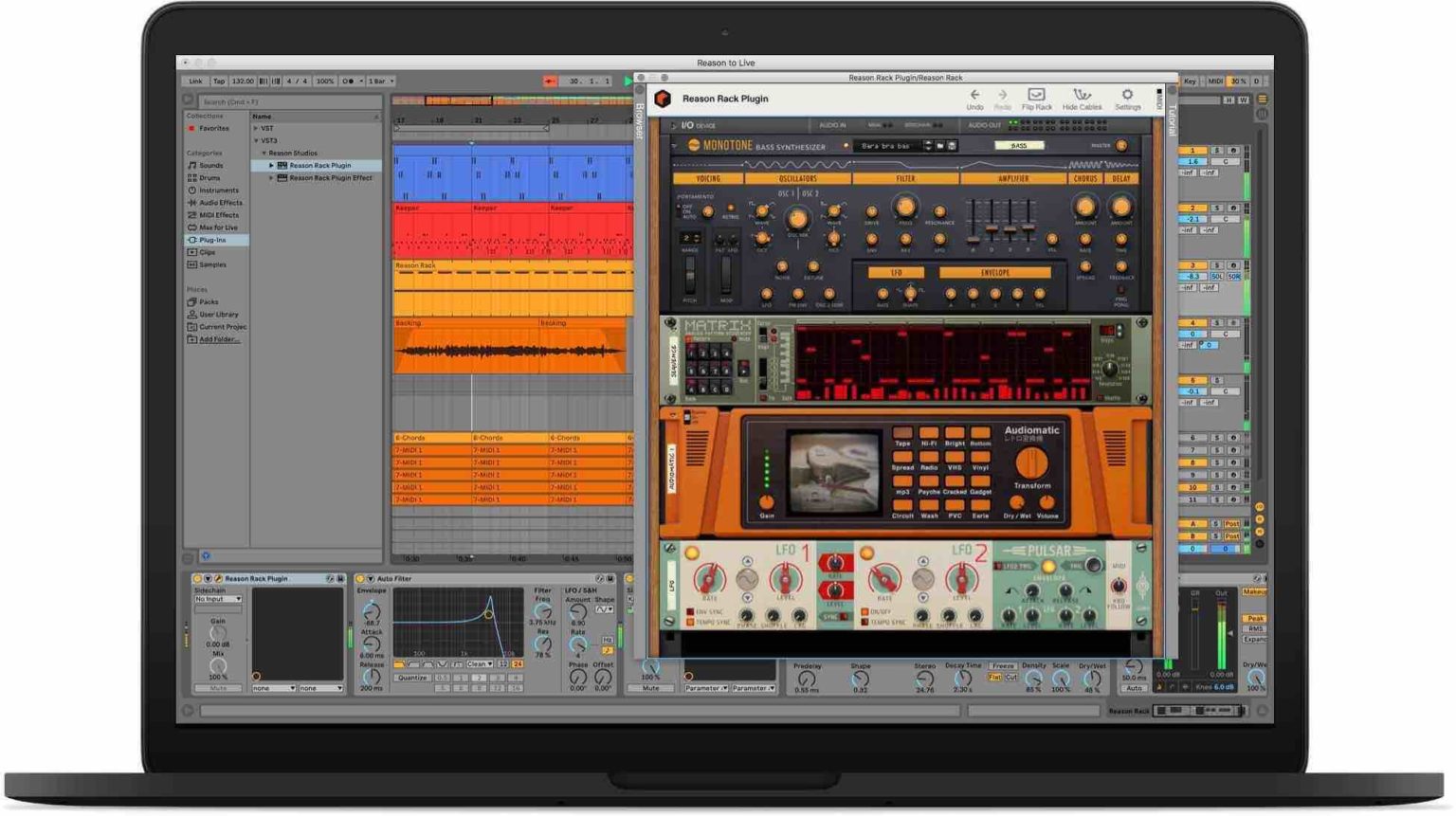Expand the Reason Rack Plugin Effect item
The height and width of the screenshot is (816, 1456).
[272, 177]
